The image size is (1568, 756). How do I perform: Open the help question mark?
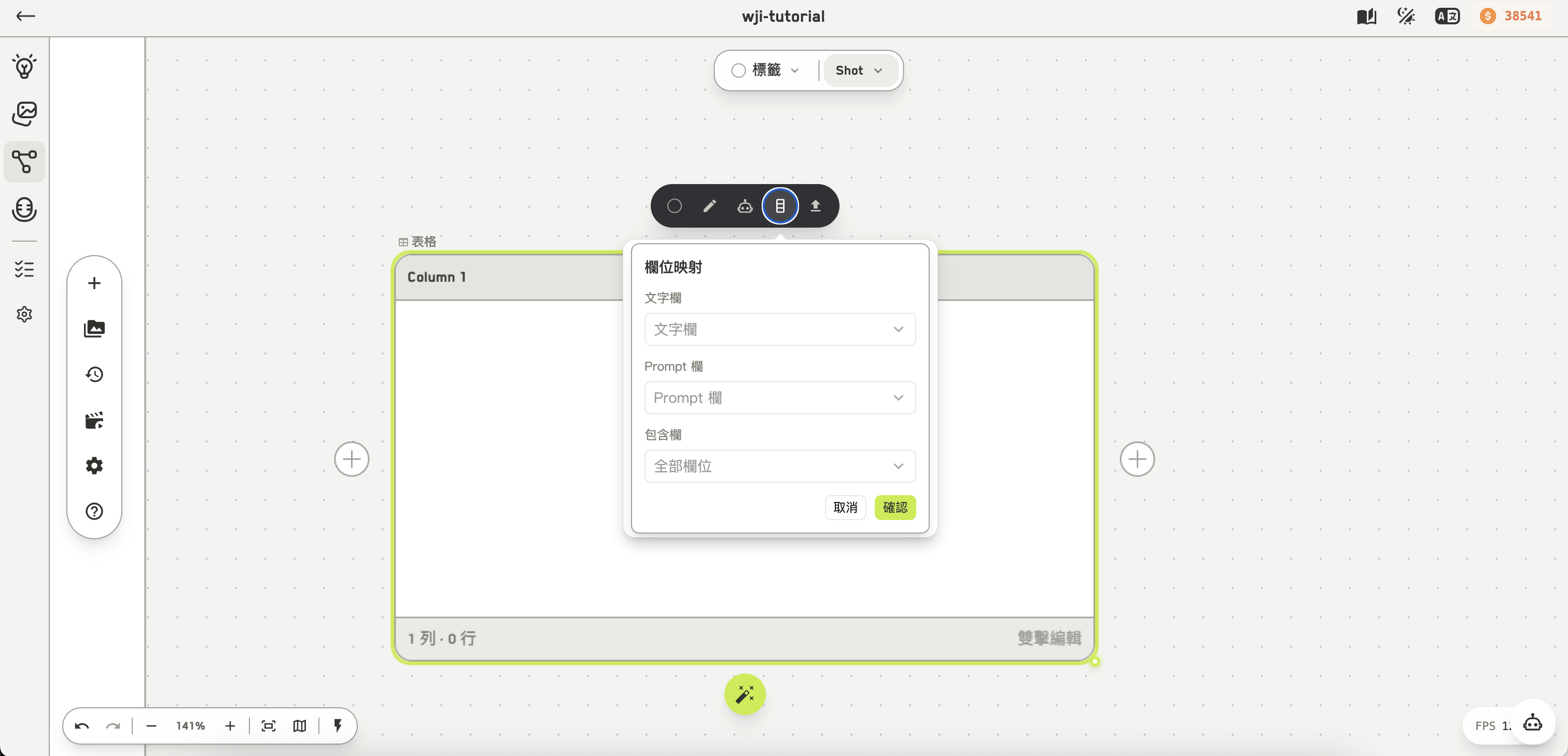tap(94, 511)
